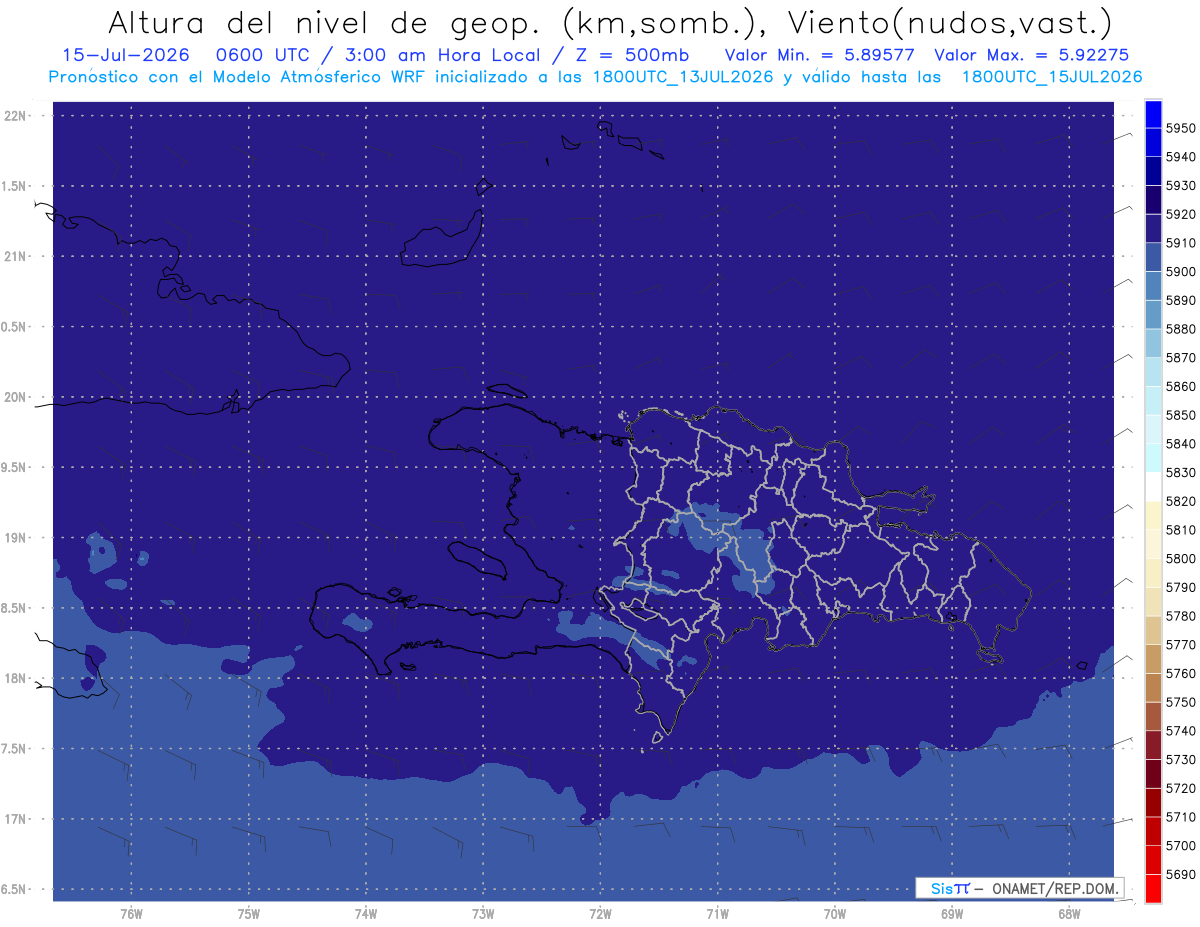Click the '71W' longitude label
The width and height of the screenshot is (1200, 927).
[717, 914]
